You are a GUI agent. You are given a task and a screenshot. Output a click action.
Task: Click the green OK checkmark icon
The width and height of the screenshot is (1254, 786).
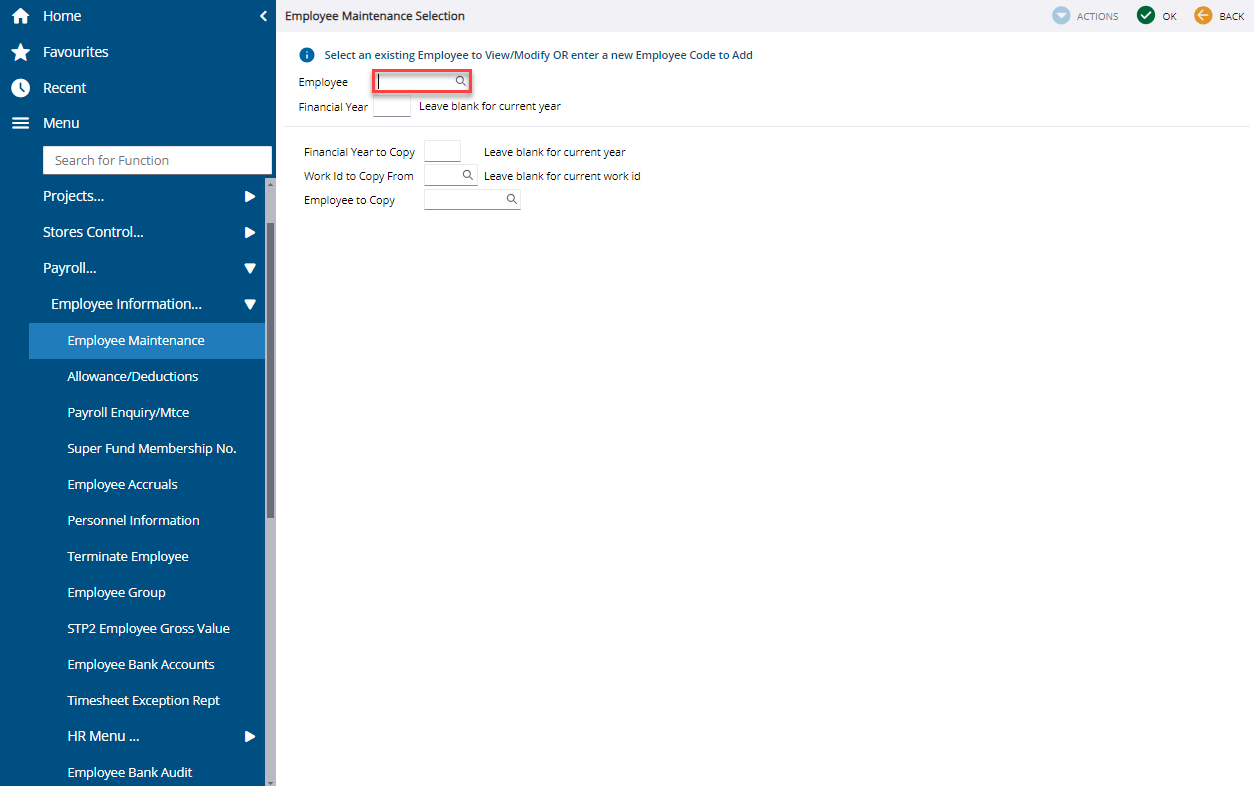[1146, 15]
